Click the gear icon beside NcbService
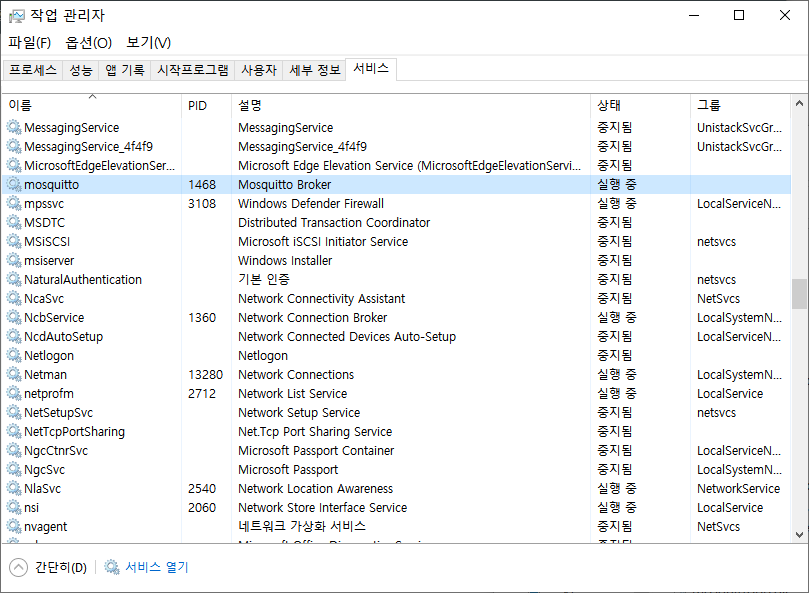This screenshot has height=593, width=809. tap(14, 317)
